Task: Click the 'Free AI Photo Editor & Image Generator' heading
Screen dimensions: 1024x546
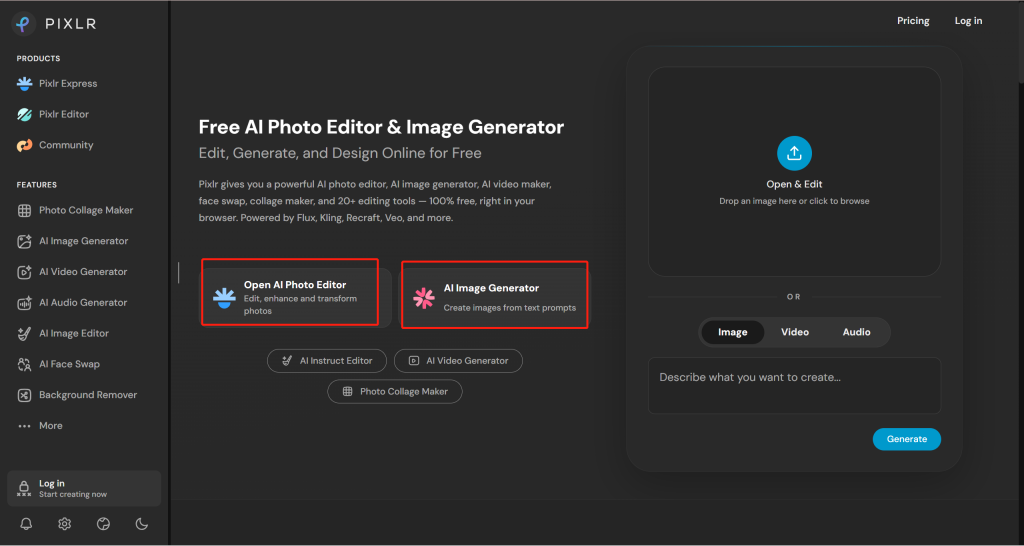Action: (x=381, y=127)
